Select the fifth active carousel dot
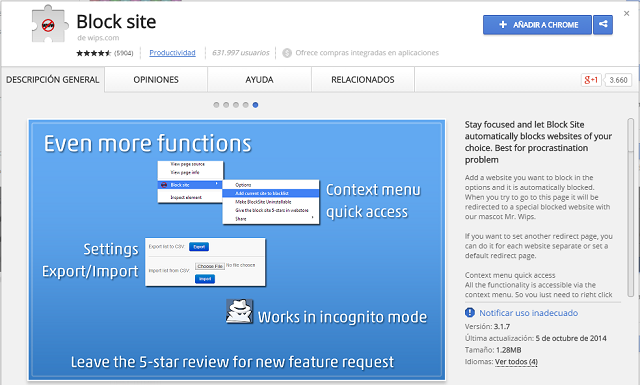Screen dimensions: 640x385 pos(256,105)
